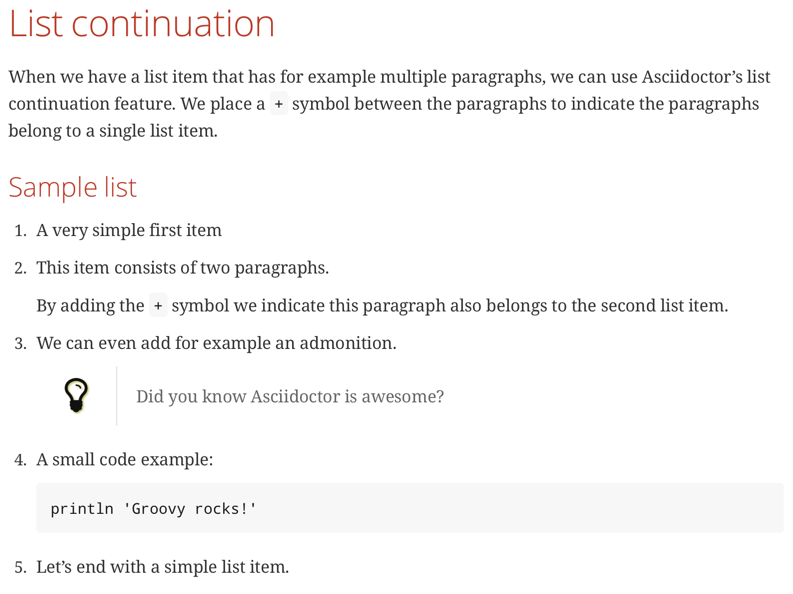Click the plus symbol in the intro paragraph
Viewport: 793px width, 594px height.
(x=279, y=104)
